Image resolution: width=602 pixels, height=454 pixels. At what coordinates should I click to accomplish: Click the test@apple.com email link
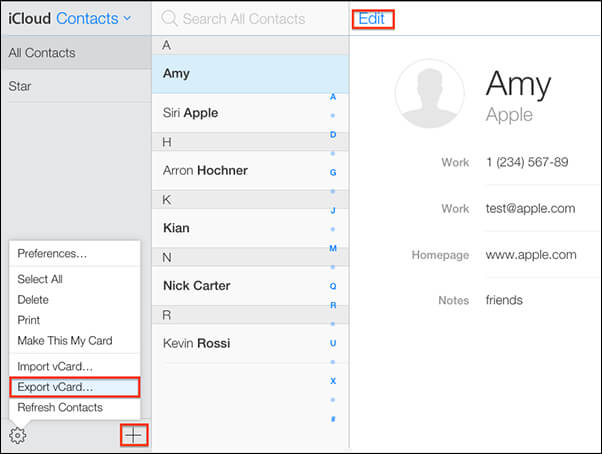pos(530,208)
